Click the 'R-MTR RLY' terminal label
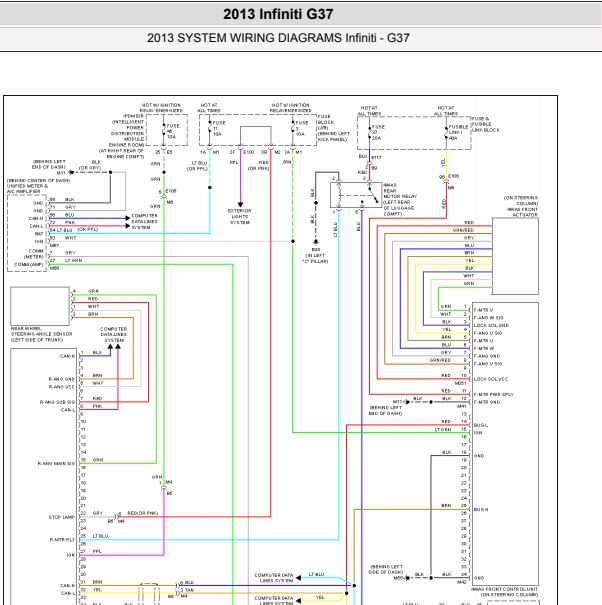The width and height of the screenshot is (602, 605). tap(62, 540)
